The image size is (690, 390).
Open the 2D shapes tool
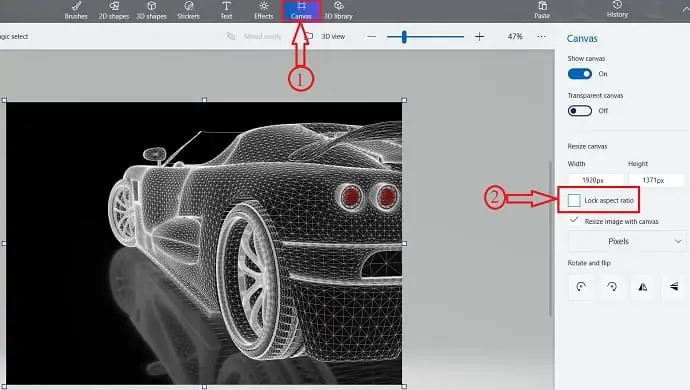click(114, 11)
